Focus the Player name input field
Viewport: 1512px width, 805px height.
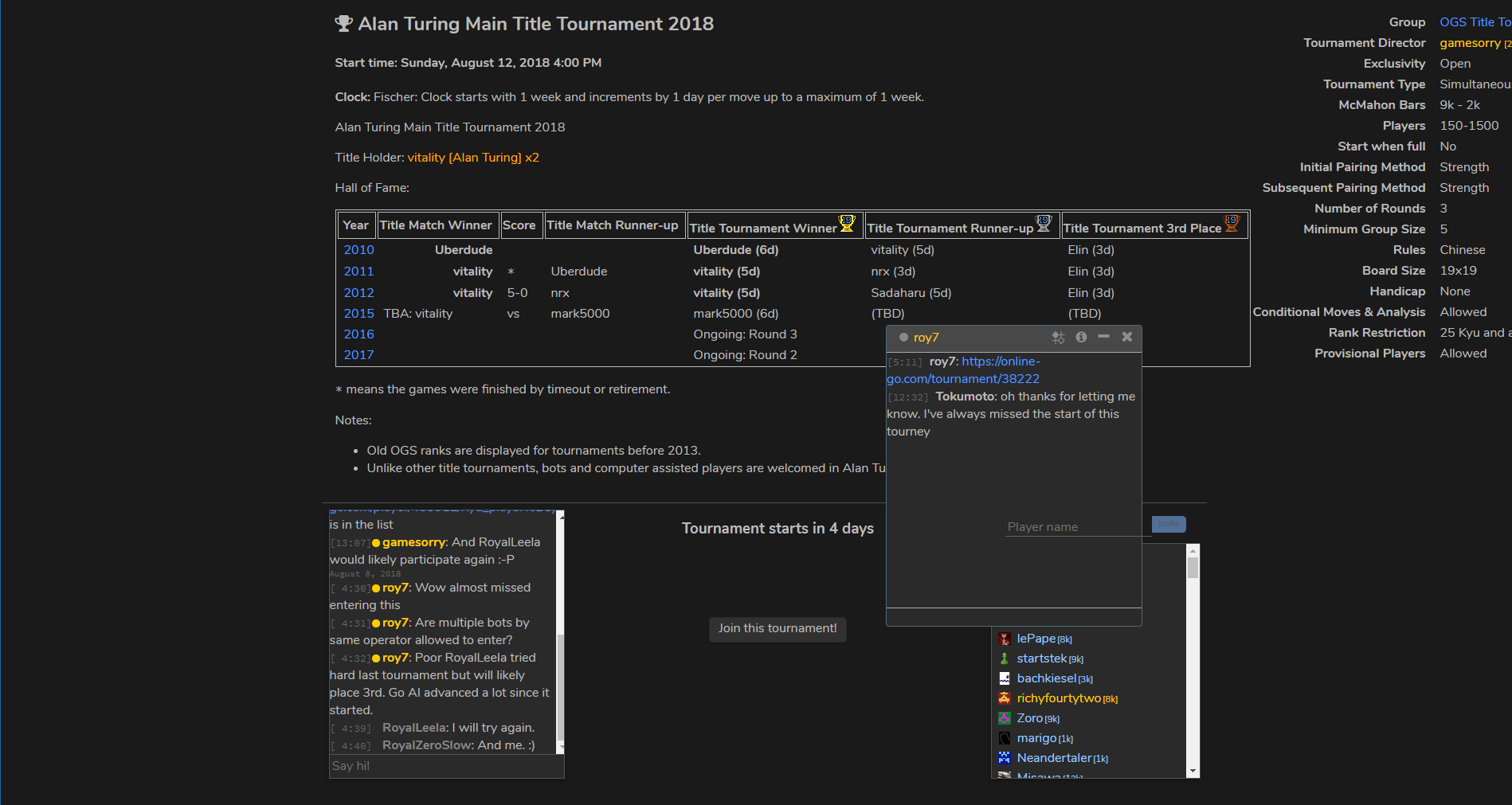tap(1077, 527)
